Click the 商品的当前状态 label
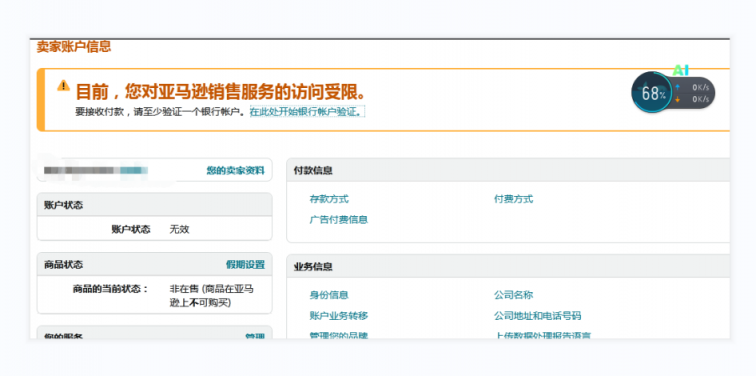Viewport: 756px width, 376px height. [110, 289]
